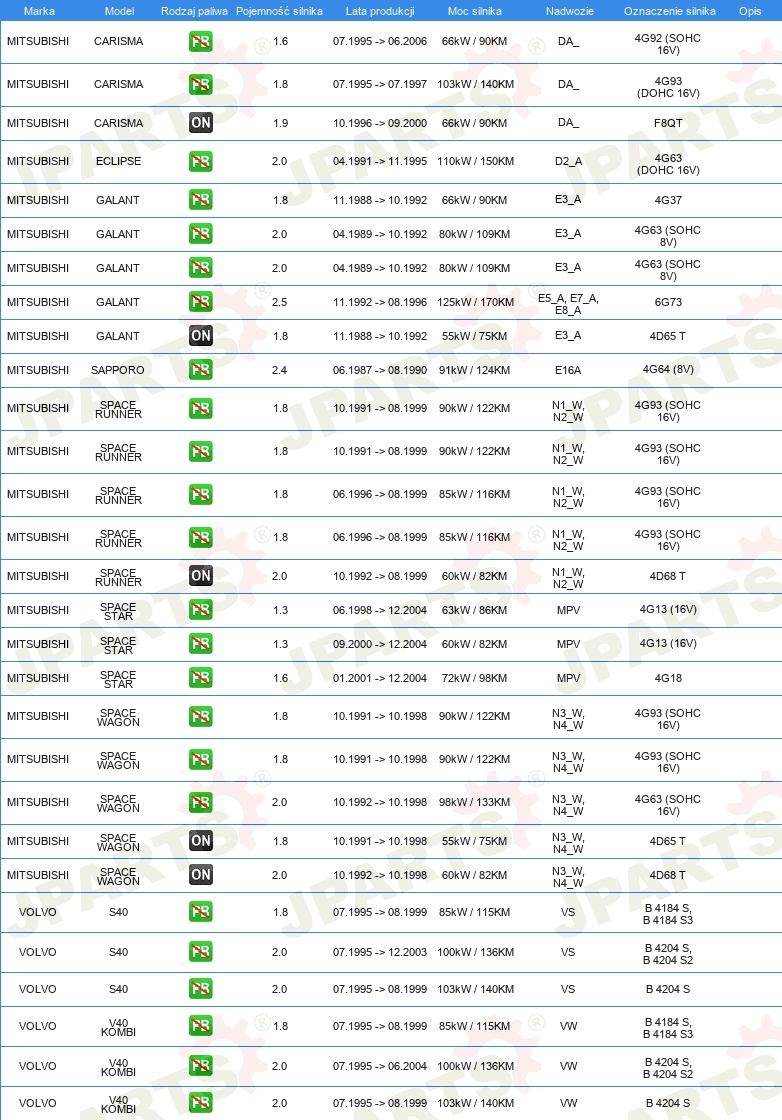The height and width of the screenshot is (1120, 782).
Task: Click PB icon for V40 KOMBI 103kW / 140KM
Action: tap(201, 1104)
